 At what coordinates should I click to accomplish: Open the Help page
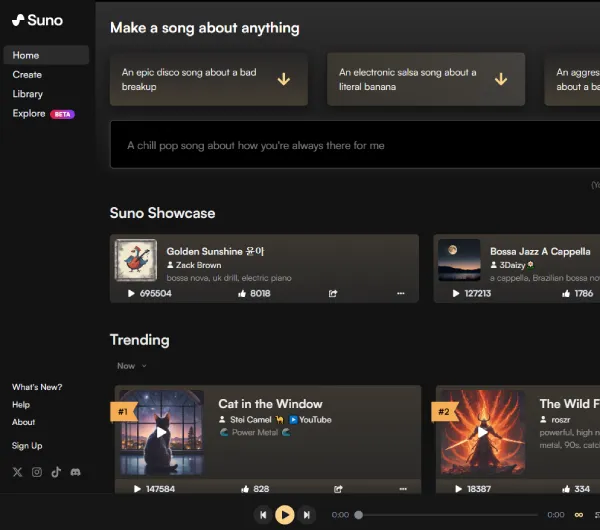pos(21,404)
